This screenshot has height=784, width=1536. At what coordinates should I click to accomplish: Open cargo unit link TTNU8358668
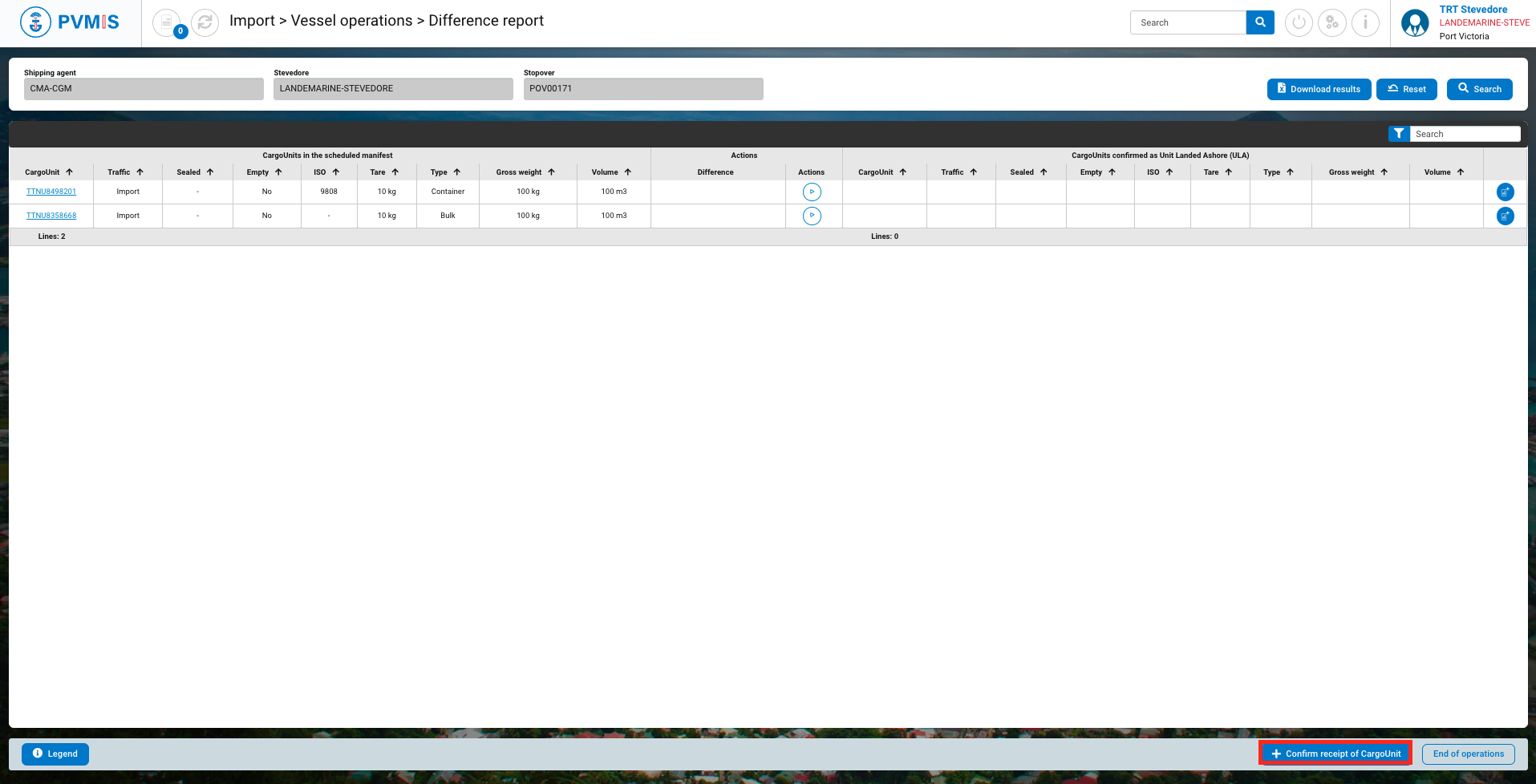pyautogui.click(x=51, y=216)
